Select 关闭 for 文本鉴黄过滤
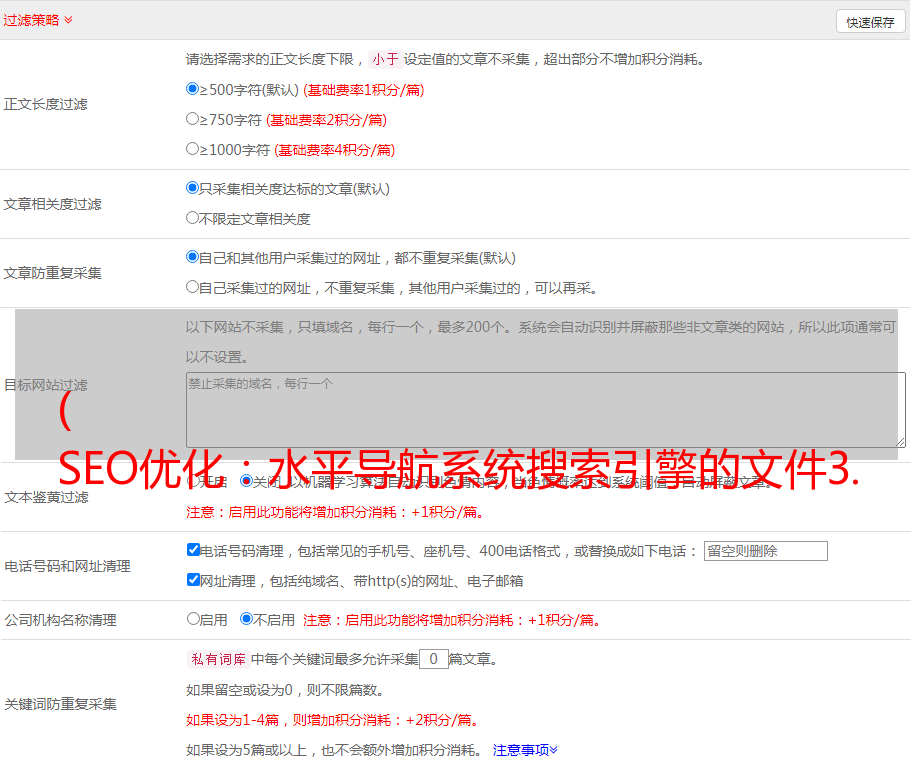The width and height of the screenshot is (912, 768). 247,481
